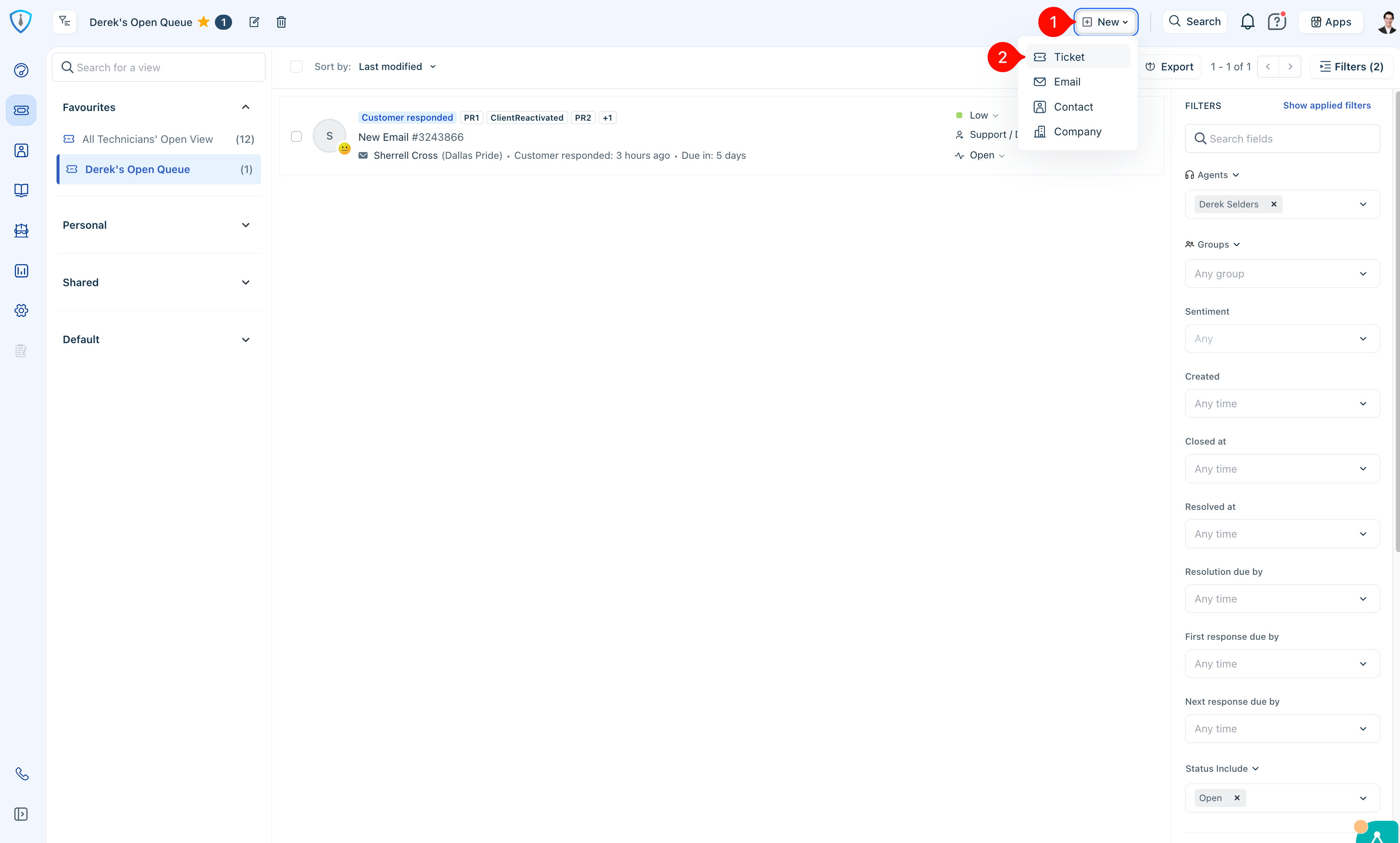Click Show applied filters link
The height and width of the screenshot is (843, 1400).
[x=1326, y=106]
